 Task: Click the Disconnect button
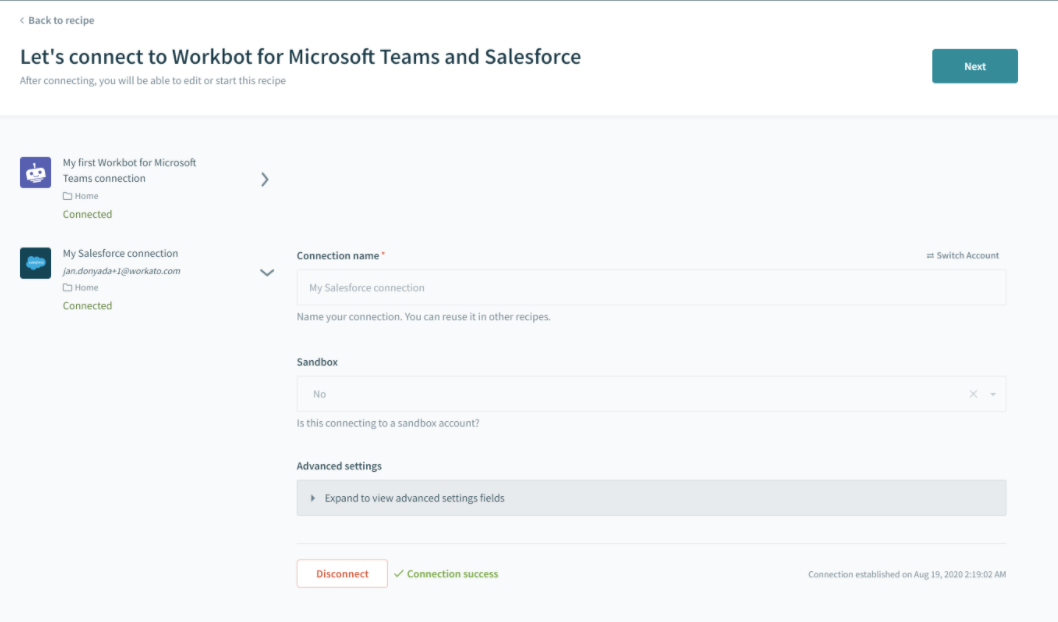pyautogui.click(x=342, y=574)
